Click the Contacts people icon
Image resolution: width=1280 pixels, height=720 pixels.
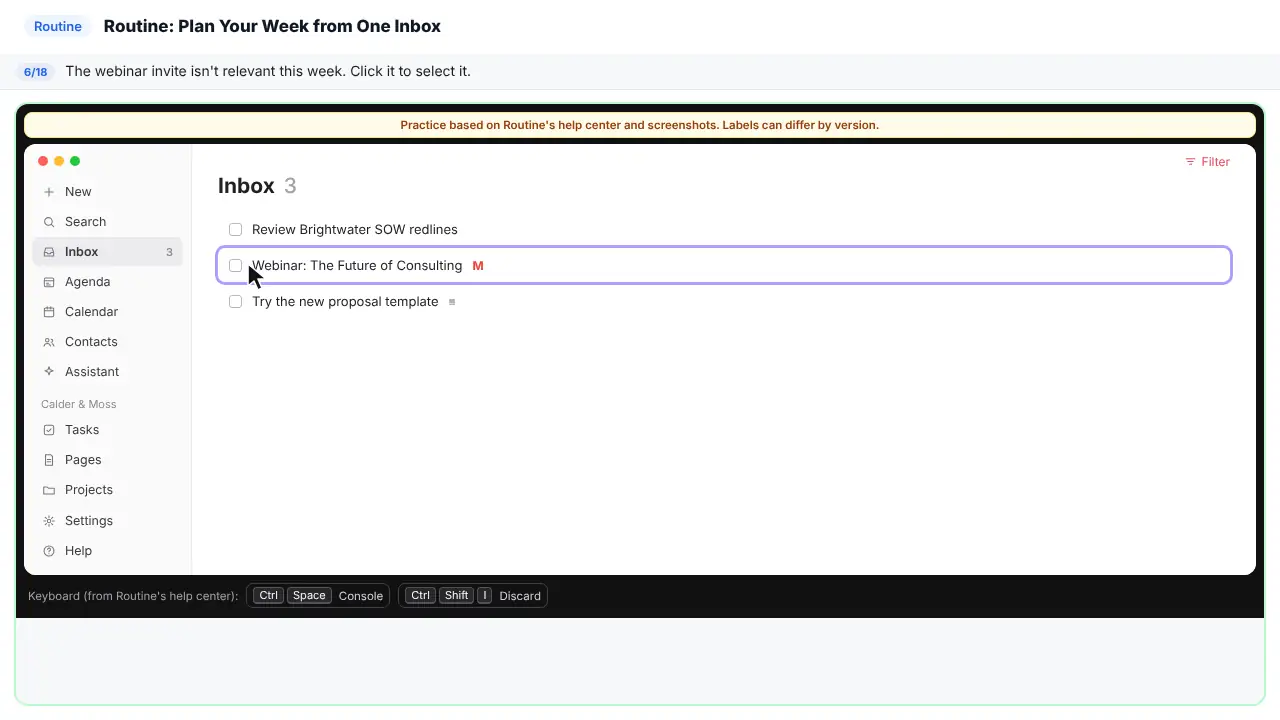click(49, 342)
